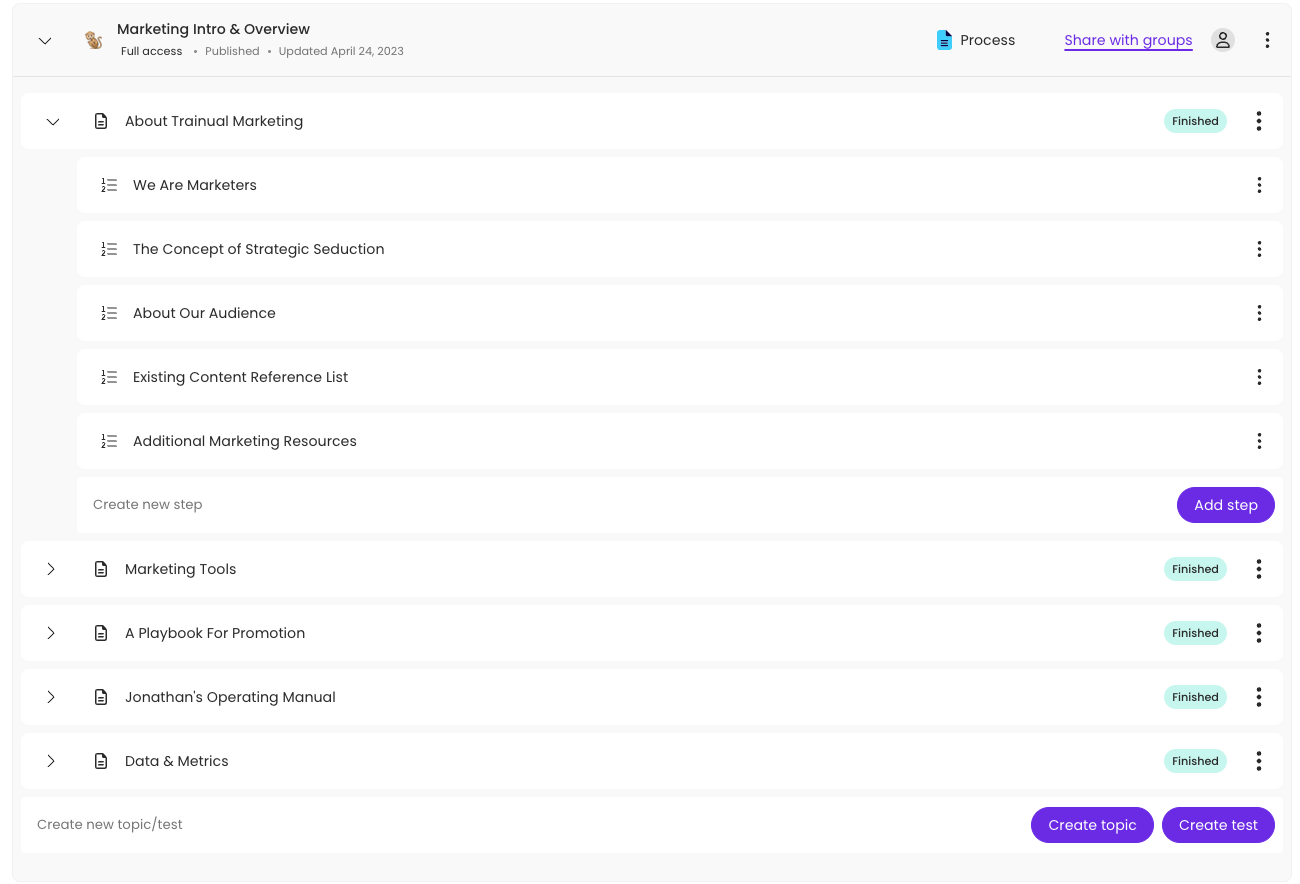Open three-dot menu for Existing Content Reference List

1258,377
